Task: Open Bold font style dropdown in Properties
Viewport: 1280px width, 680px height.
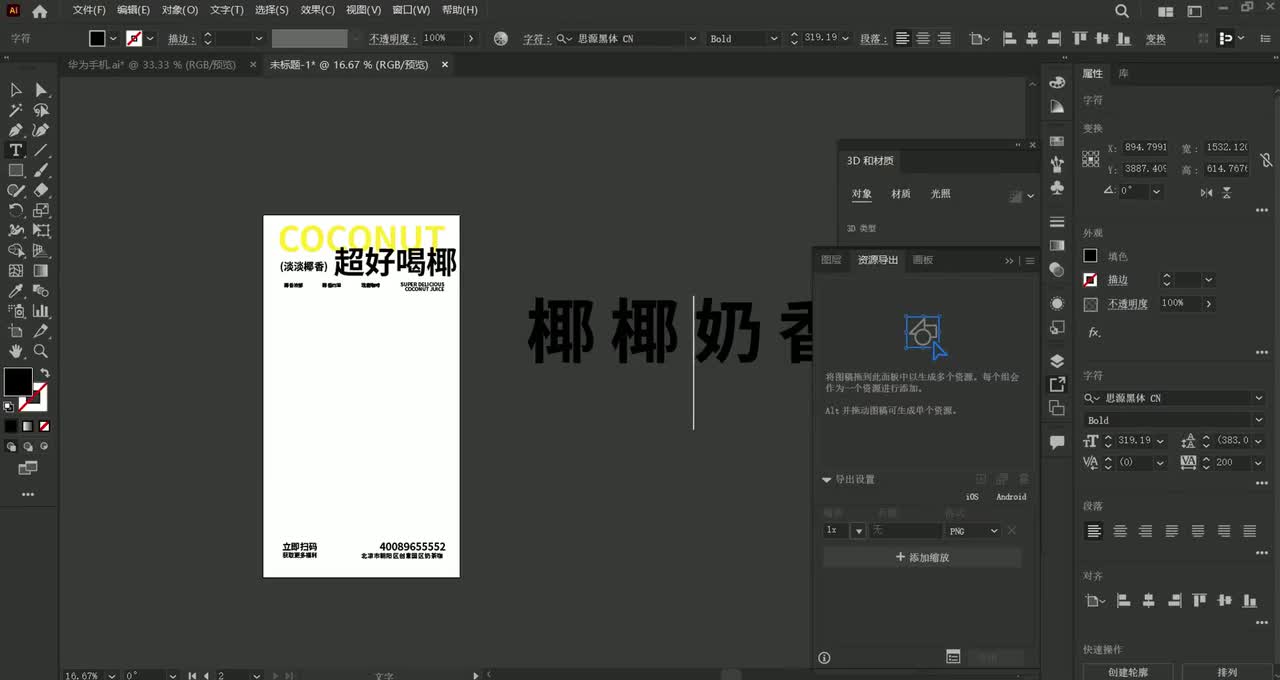Action: click(1258, 420)
